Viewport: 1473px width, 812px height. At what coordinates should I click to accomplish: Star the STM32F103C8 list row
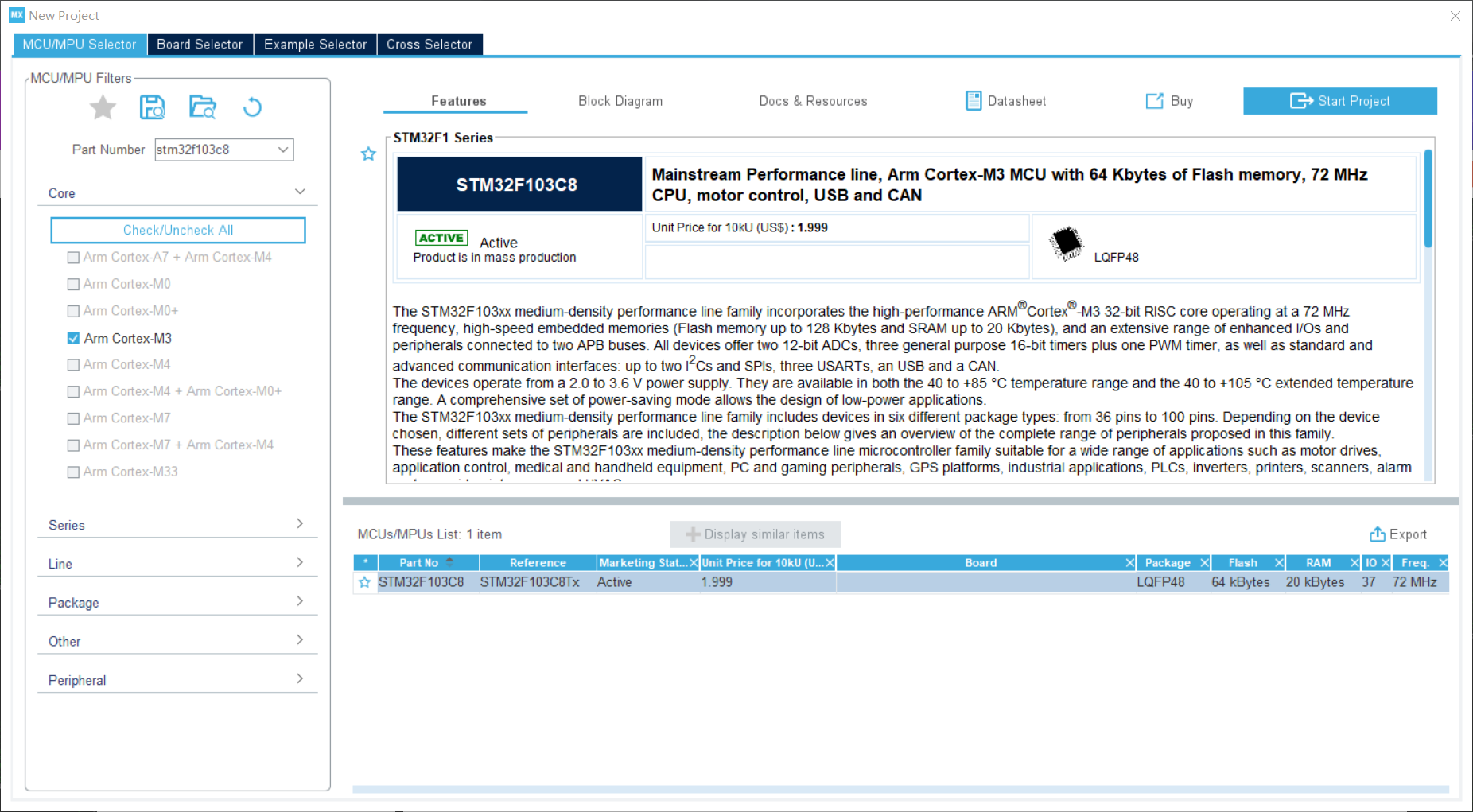364,582
